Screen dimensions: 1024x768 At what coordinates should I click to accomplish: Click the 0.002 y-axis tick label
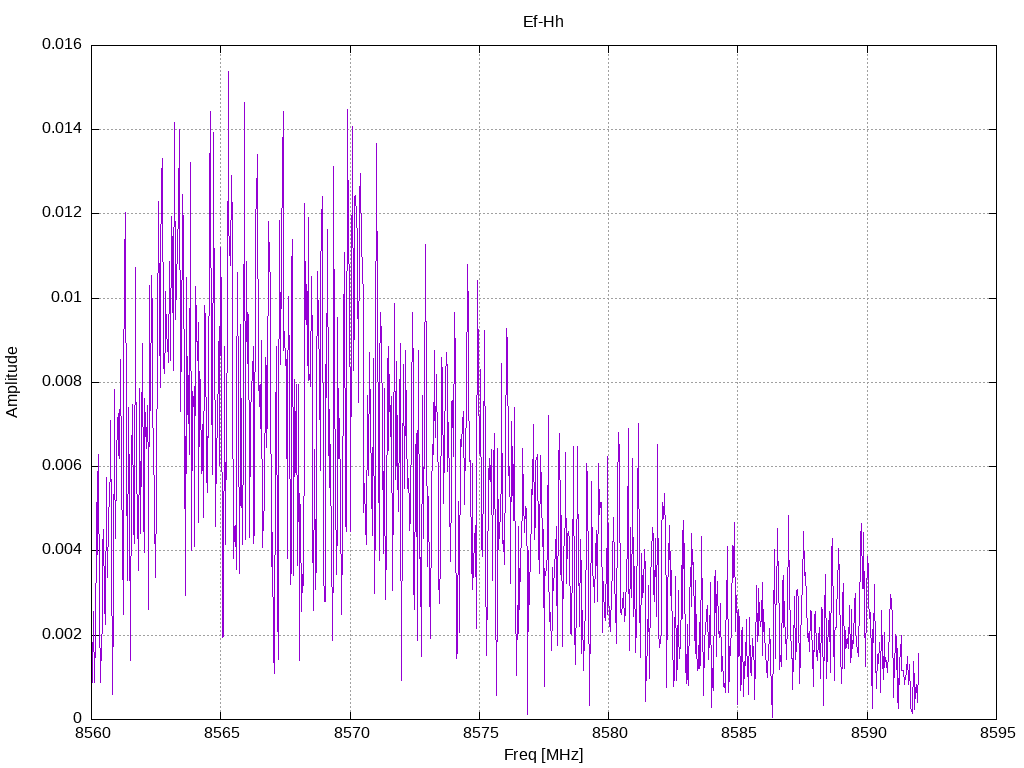tap(62, 635)
